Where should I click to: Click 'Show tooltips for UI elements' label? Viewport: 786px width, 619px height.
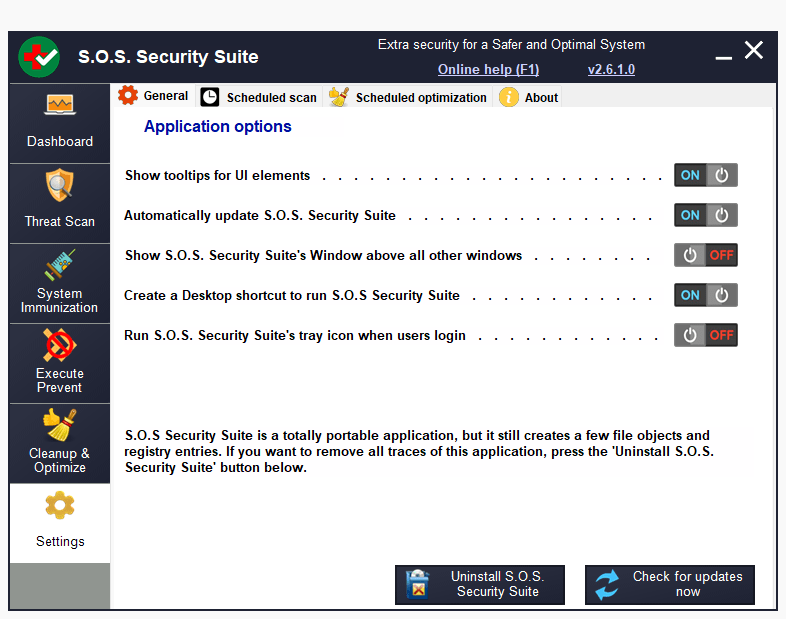coord(218,175)
